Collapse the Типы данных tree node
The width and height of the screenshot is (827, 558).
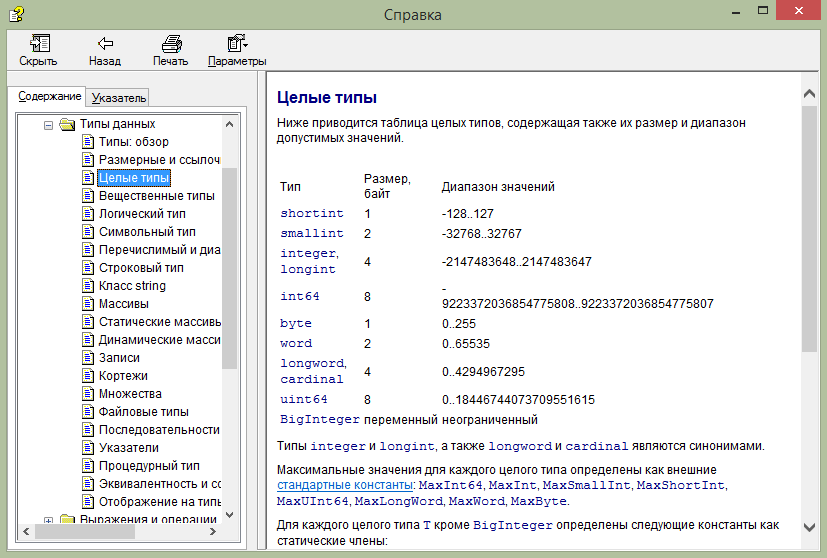coord(49,125)
